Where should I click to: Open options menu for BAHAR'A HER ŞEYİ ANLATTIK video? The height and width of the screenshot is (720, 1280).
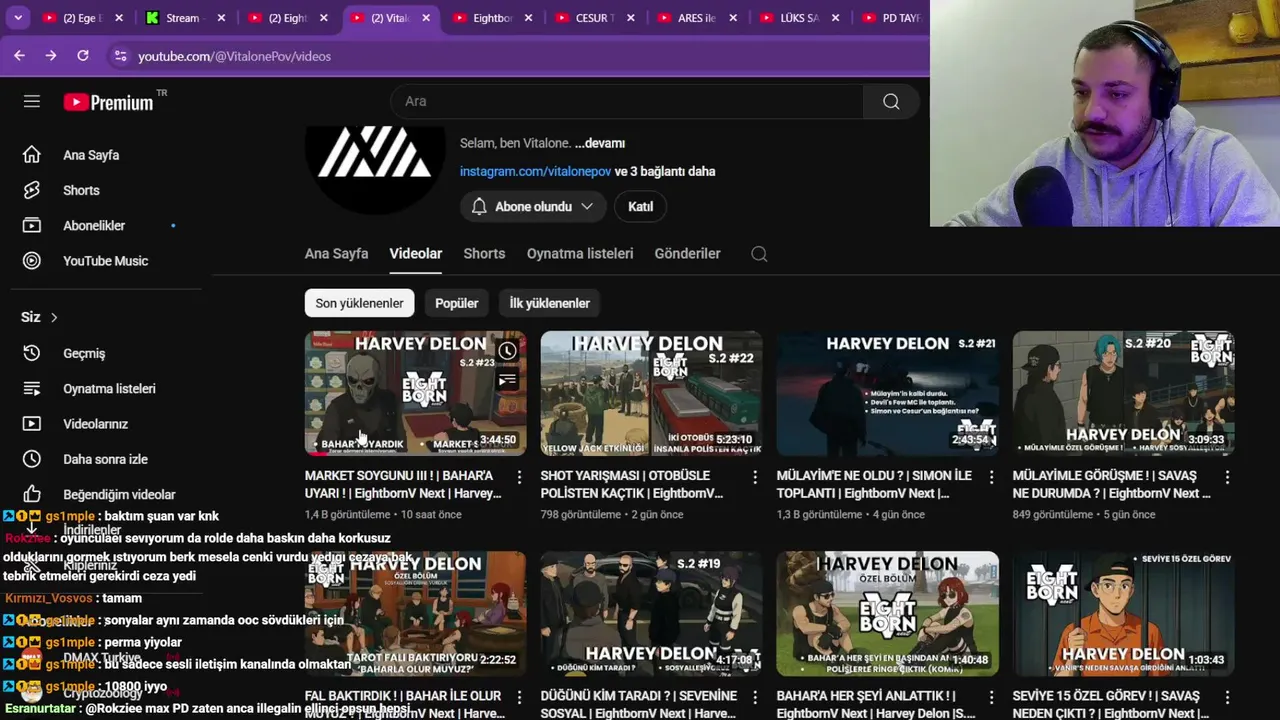[991, 697]
